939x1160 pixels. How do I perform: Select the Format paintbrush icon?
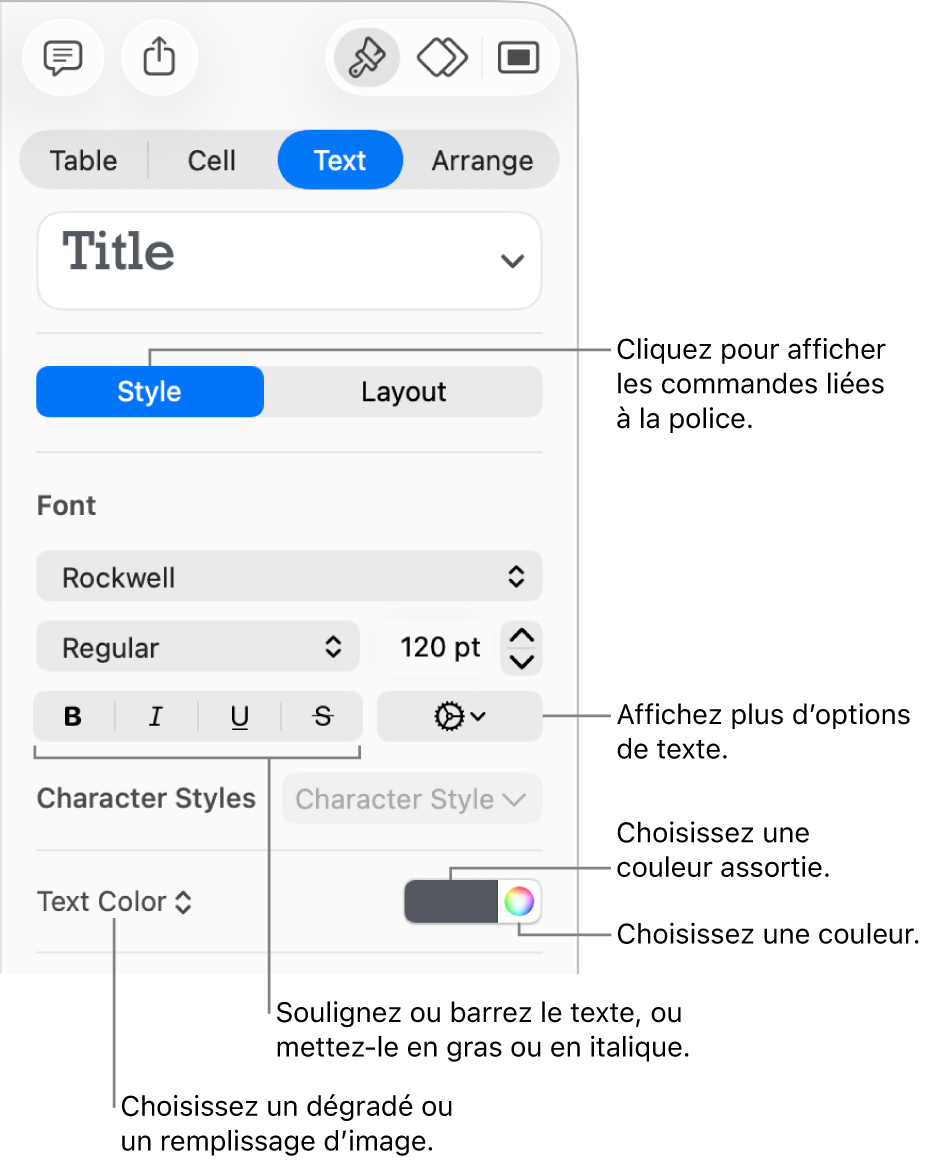(364, 58)
